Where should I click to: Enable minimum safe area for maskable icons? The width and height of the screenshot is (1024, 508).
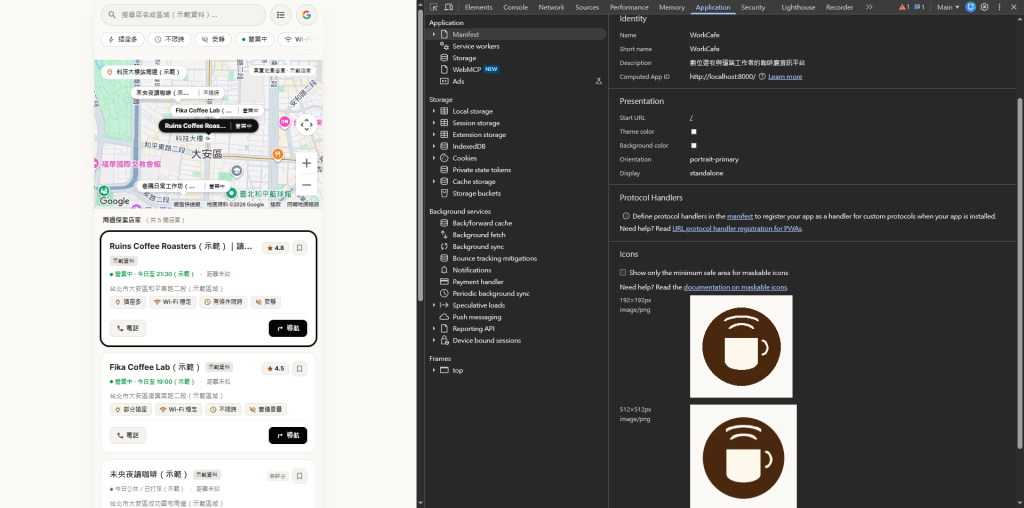622,272
